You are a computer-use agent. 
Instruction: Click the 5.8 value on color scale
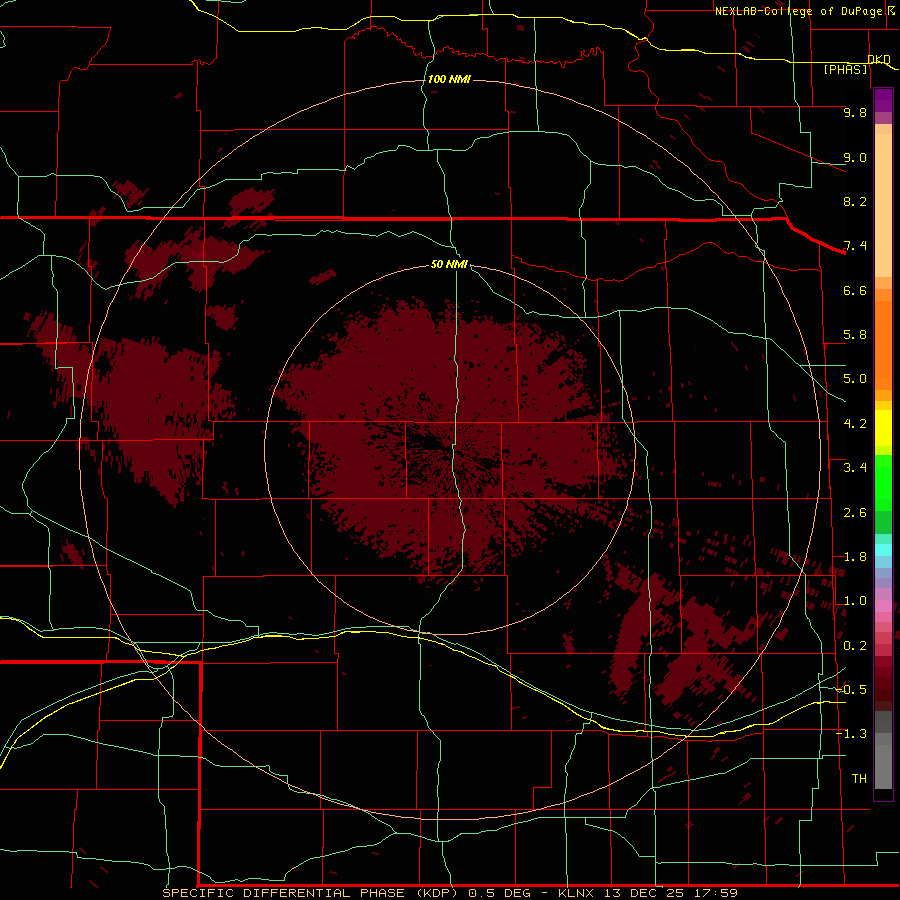(855, 335)
